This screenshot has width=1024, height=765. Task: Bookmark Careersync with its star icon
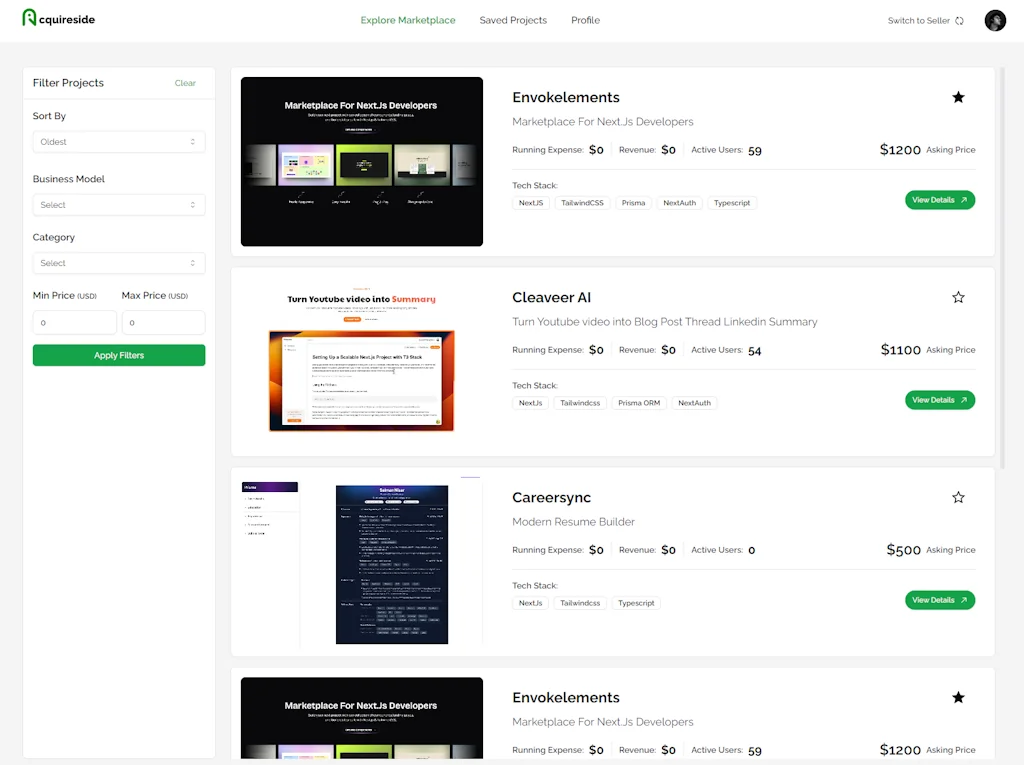[958, 497]
